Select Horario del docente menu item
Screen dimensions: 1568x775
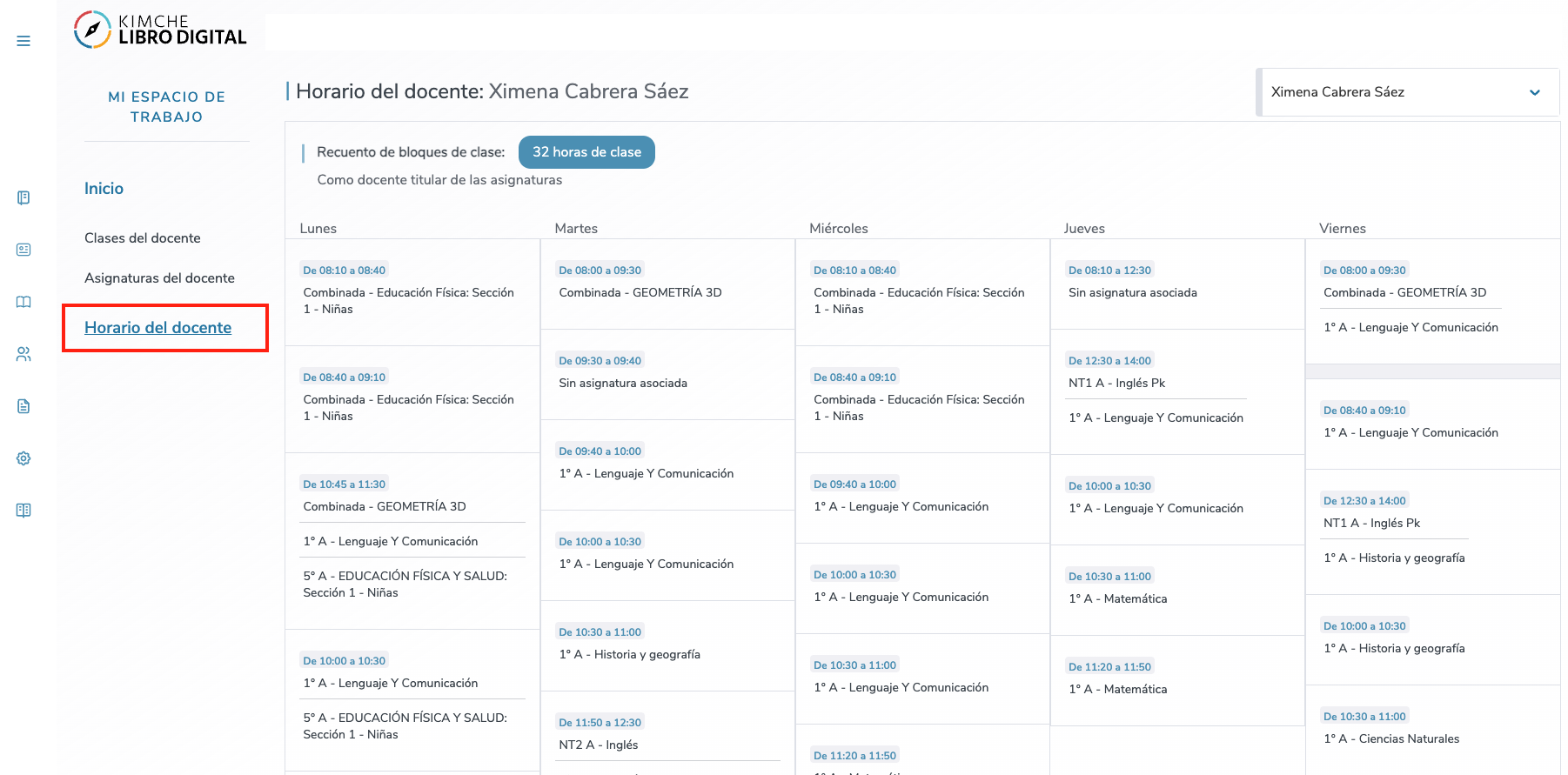click(157, 328)
